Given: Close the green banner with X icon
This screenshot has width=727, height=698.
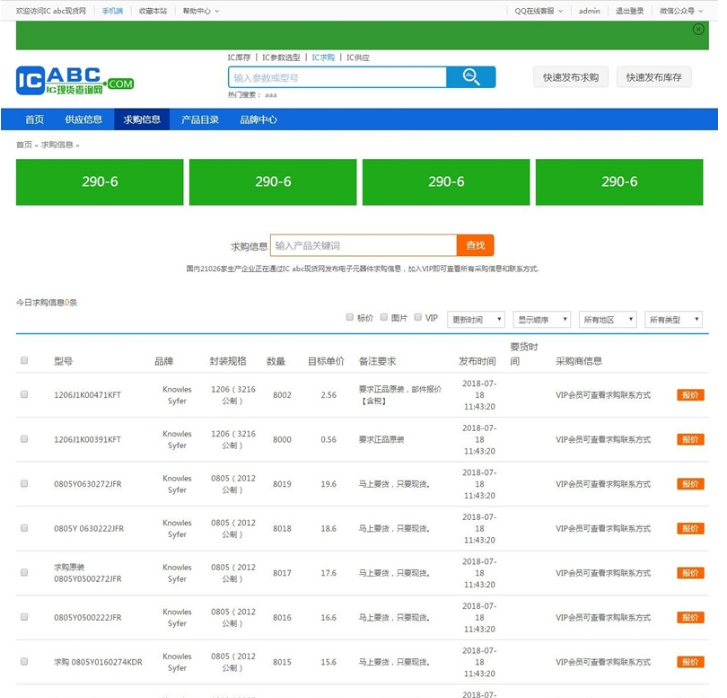Looking at the screenshot, I should pyautogui.click(x=698, y=29).
